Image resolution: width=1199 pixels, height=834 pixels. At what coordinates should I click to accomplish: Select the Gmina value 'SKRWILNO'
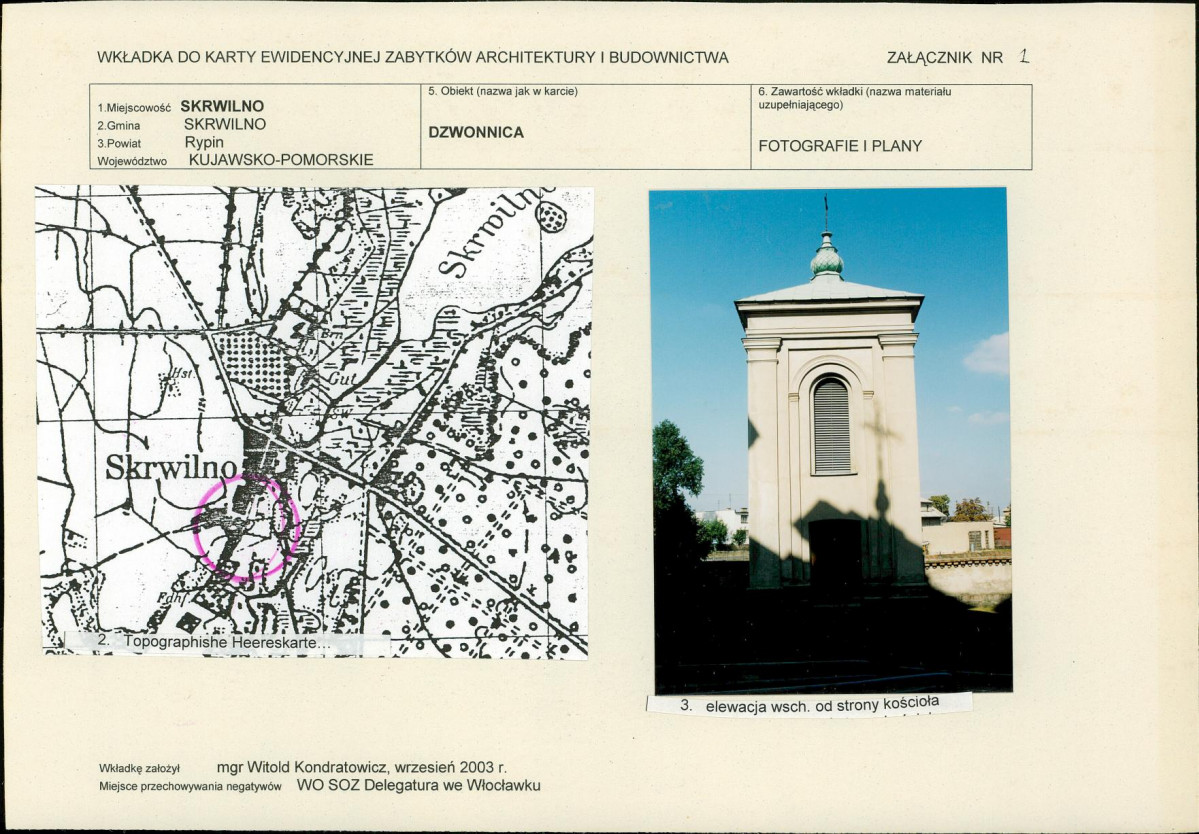click(x=225, y=124)
